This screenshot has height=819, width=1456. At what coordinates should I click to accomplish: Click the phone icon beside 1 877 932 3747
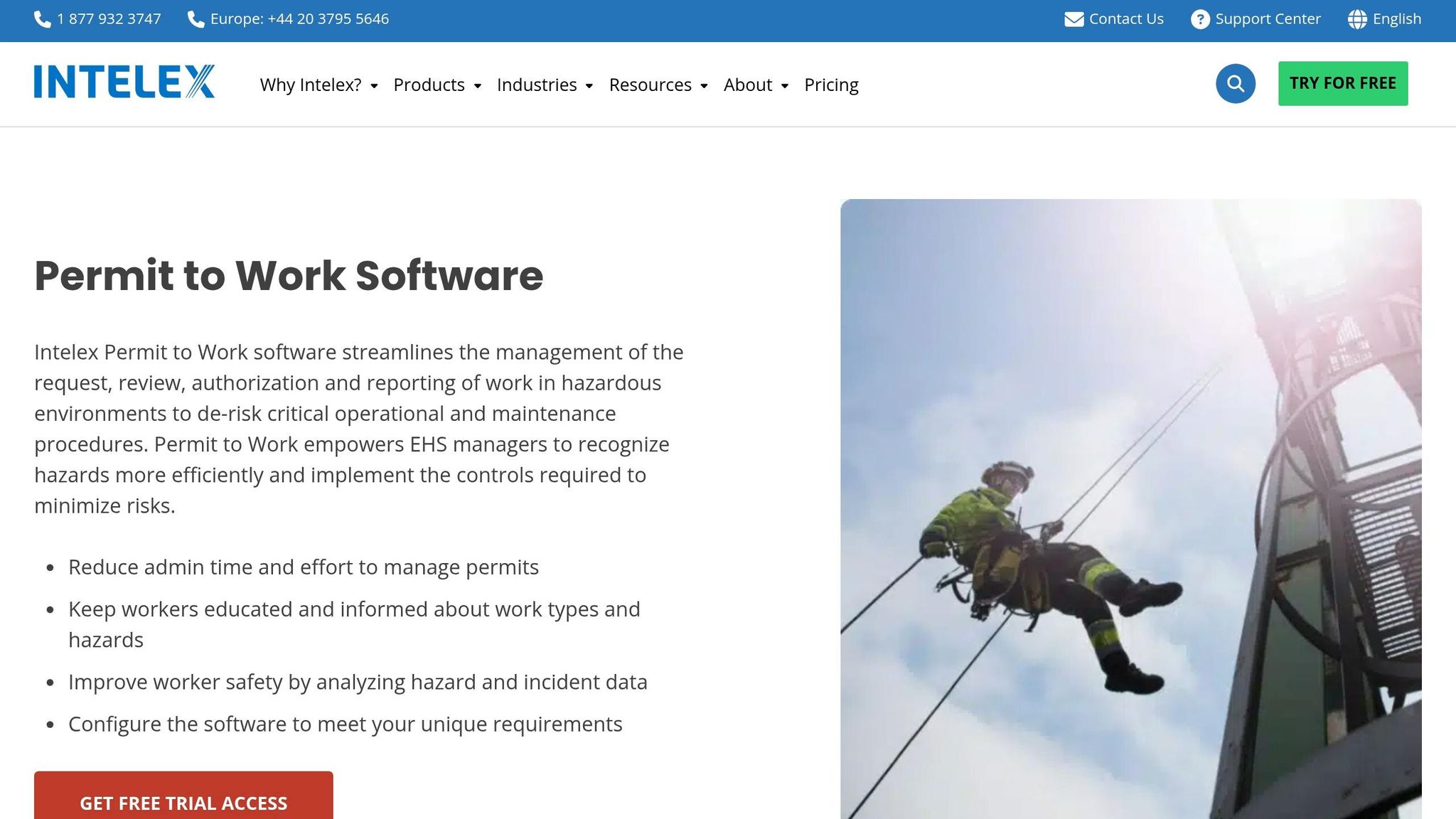[x=43, y=19]
